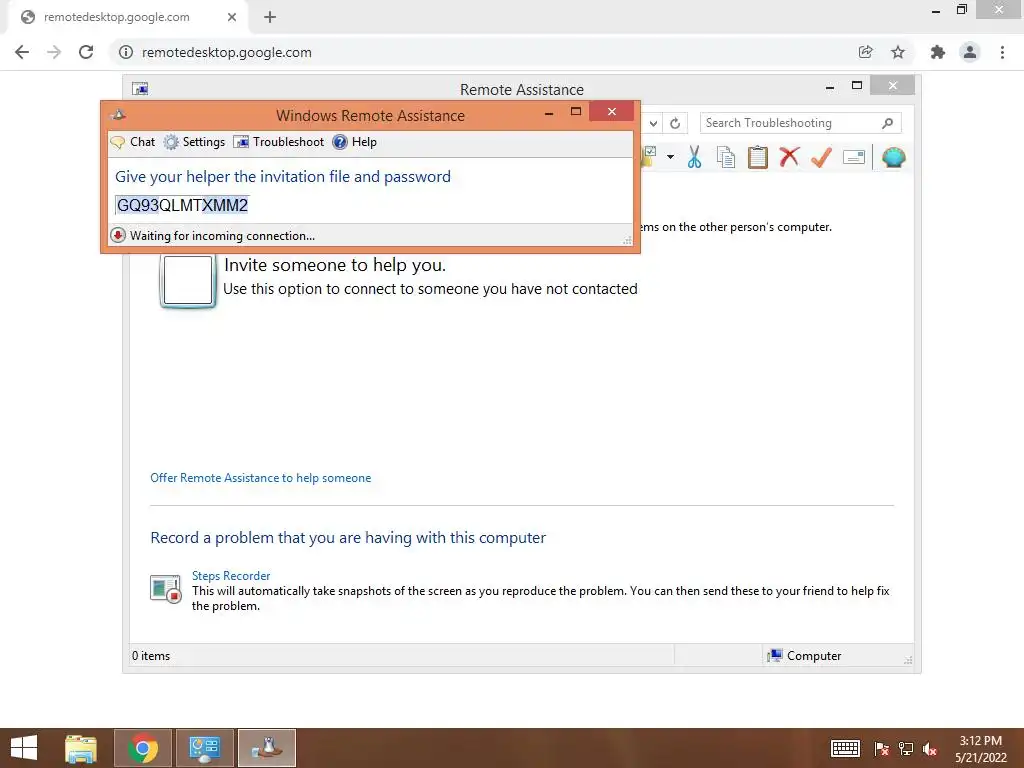Viewport: 1024px width, 768px height.
Task: Click Windows Remote Assistance title bar icon
Action: pyautogui.click(x=118, y=115)
